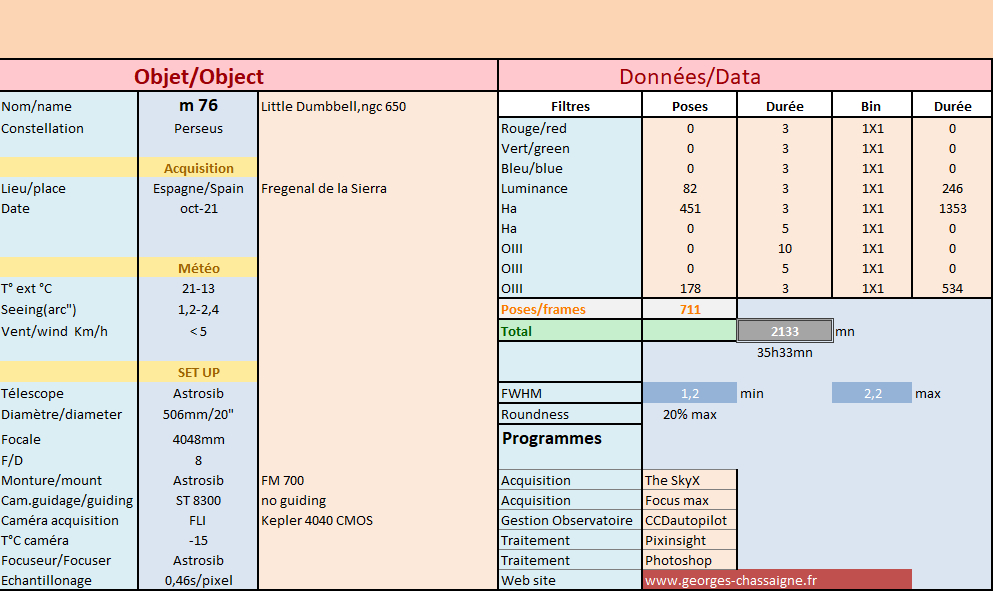Click the Seeing value 1,2-2,4 cell
Viewport: 993px width, 591px height.
coord(198,309)
